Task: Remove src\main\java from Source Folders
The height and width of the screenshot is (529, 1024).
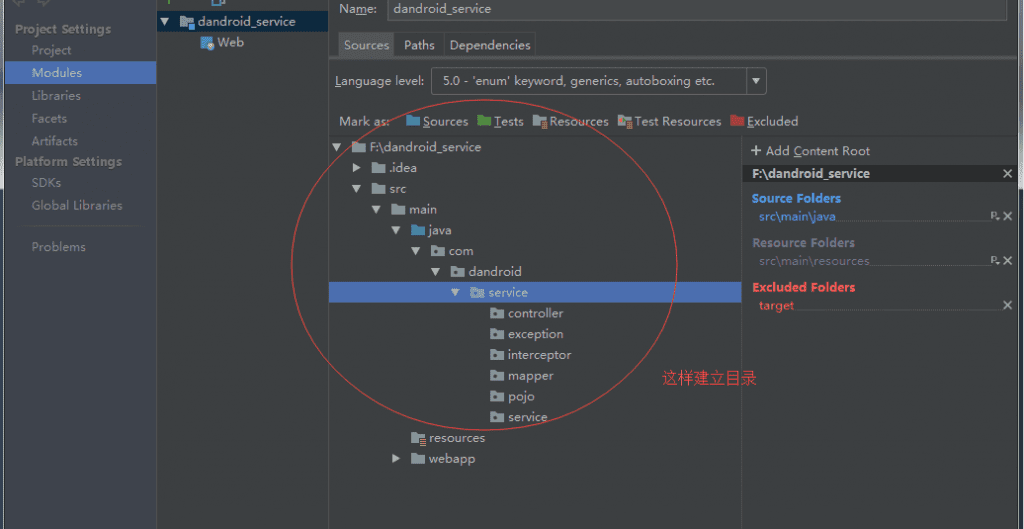Action: point(1007,216)
